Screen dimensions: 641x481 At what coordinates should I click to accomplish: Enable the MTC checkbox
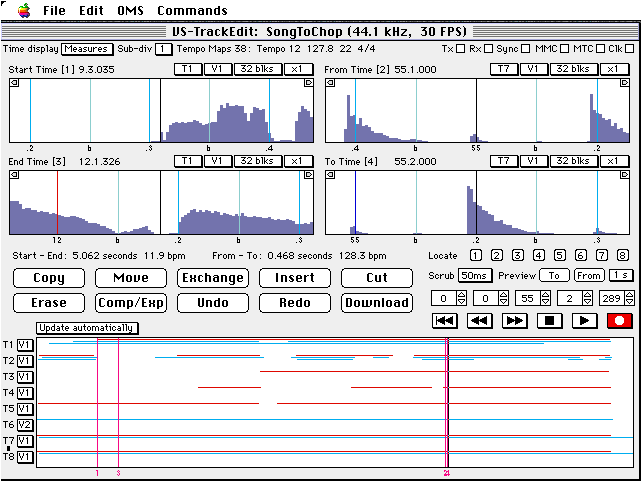coord(600,49)
